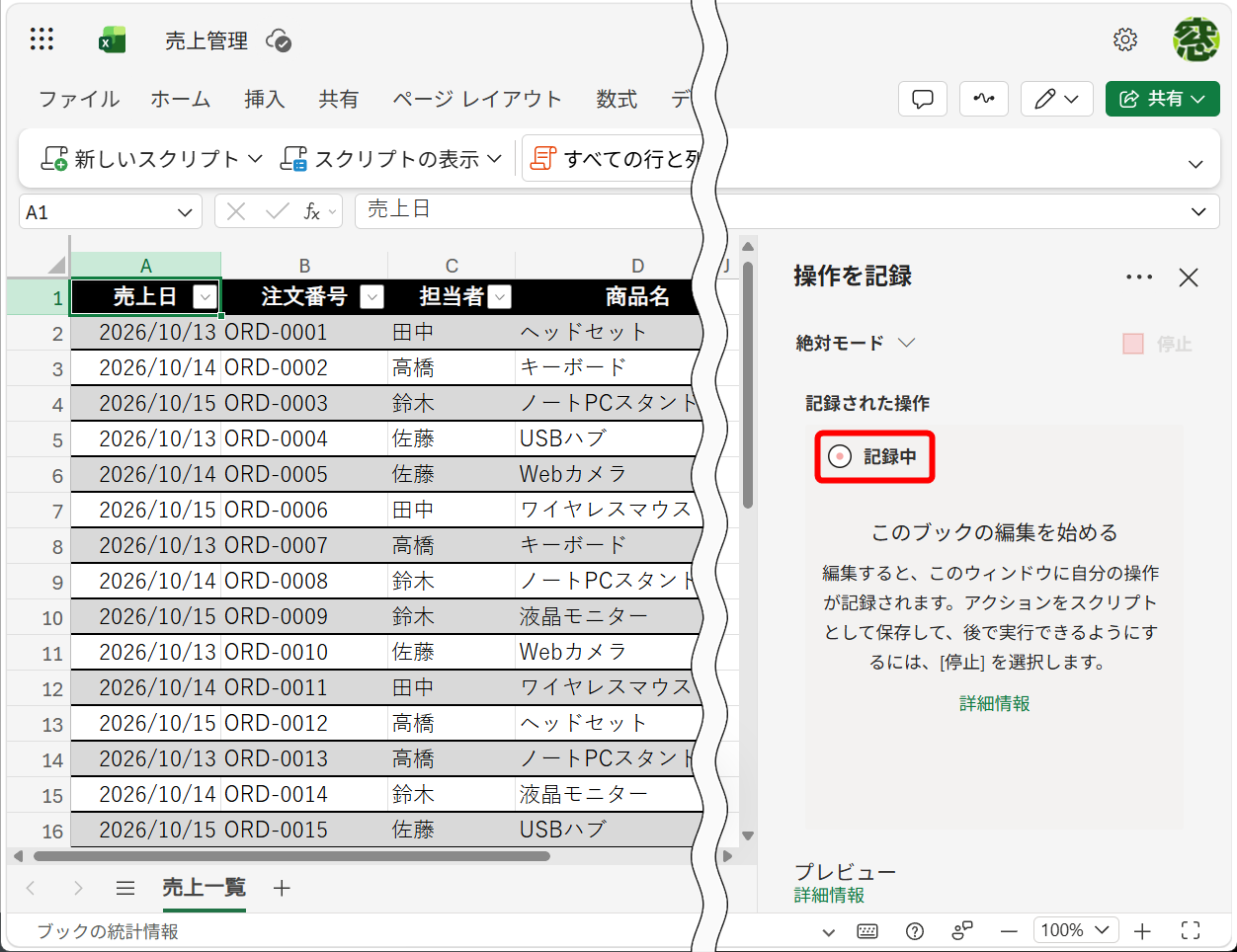The height and width of the screenshot is (952, 1237).
Task: Close the 操作を記録 pane
Action: (1189, 278)
